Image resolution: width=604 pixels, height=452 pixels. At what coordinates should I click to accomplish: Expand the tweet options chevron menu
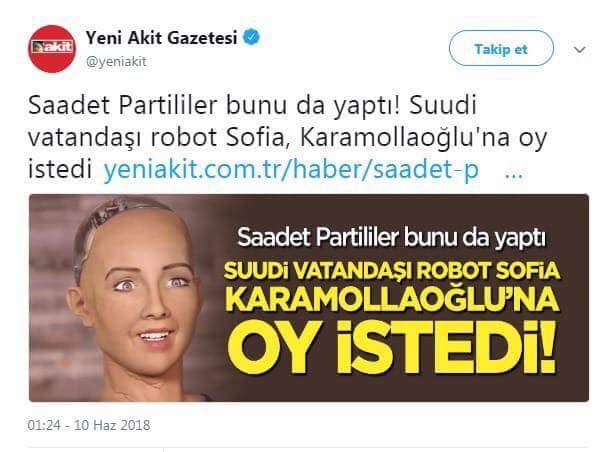coord(579,49)
